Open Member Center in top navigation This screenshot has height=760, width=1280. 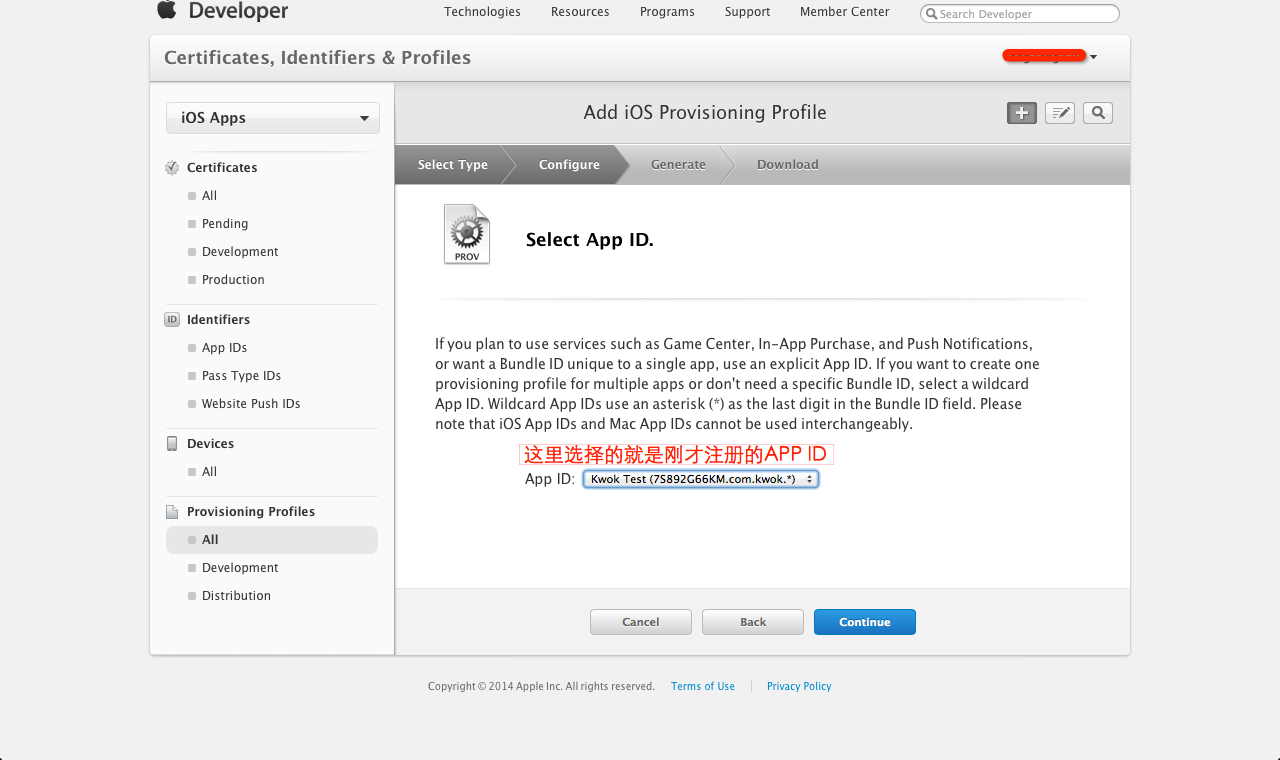coord(845,12)
